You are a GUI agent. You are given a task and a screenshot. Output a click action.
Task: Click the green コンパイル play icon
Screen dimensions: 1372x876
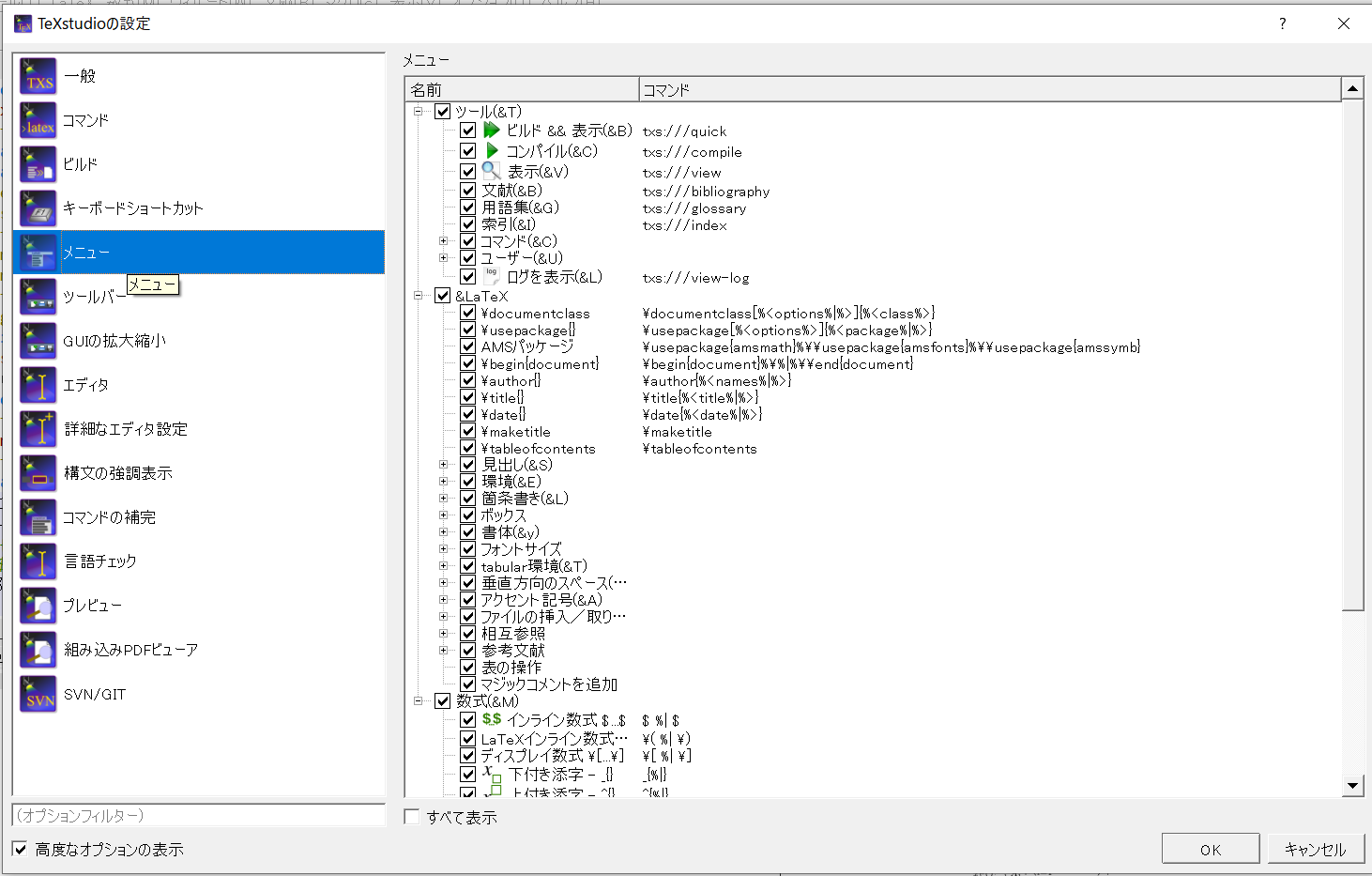click(492, 150)
